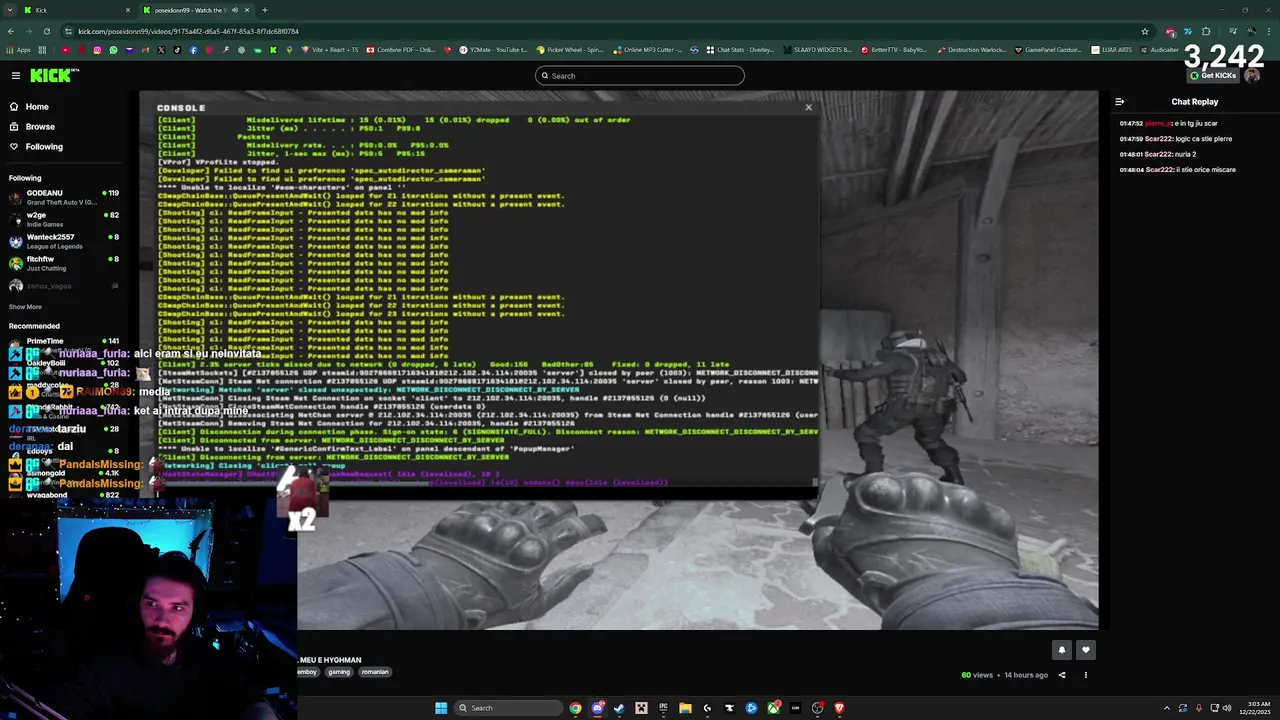The width and height of the screenshot is (1280, 720).
Task: Click the heart follow button under video
Action: 1086,650
